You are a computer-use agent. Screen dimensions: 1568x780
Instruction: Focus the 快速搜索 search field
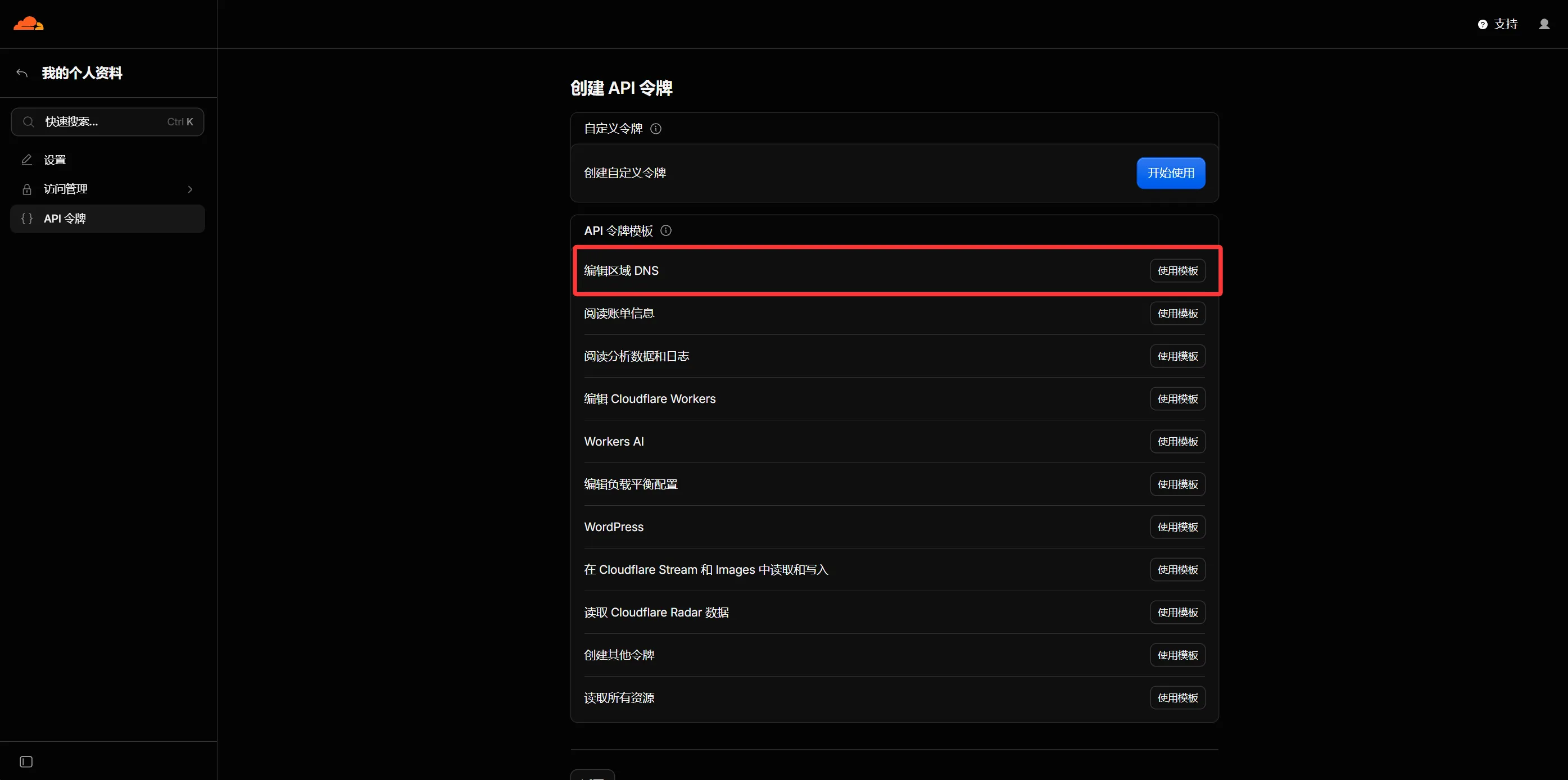(108, 122)
